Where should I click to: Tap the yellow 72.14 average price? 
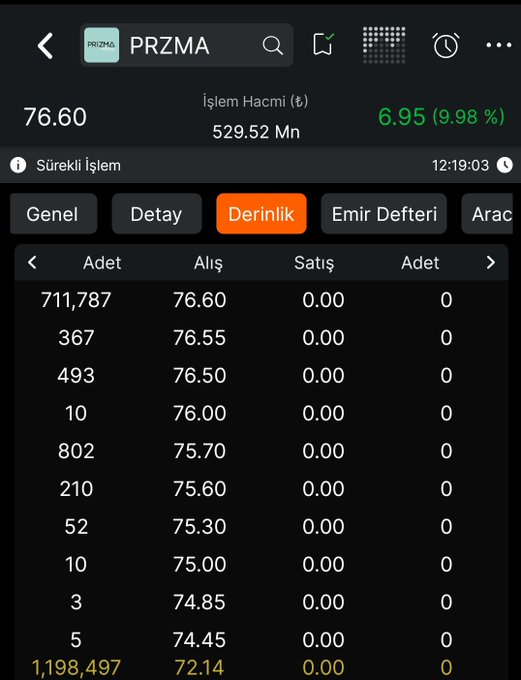[200, 668]
